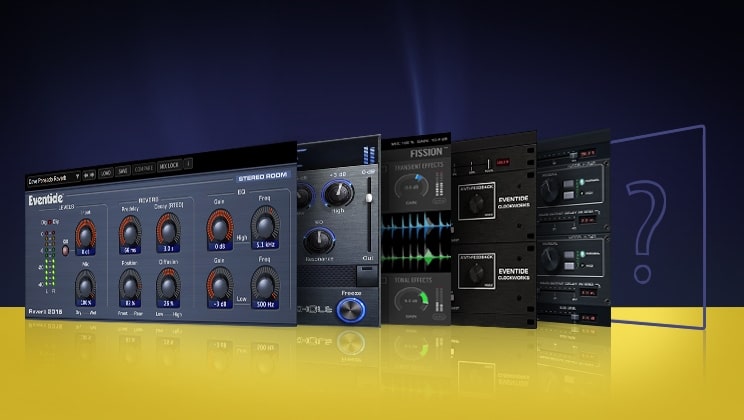Click the 0 dB High Gain value field
The height and width of the screenshot is (420, 744).
point(220,247)
